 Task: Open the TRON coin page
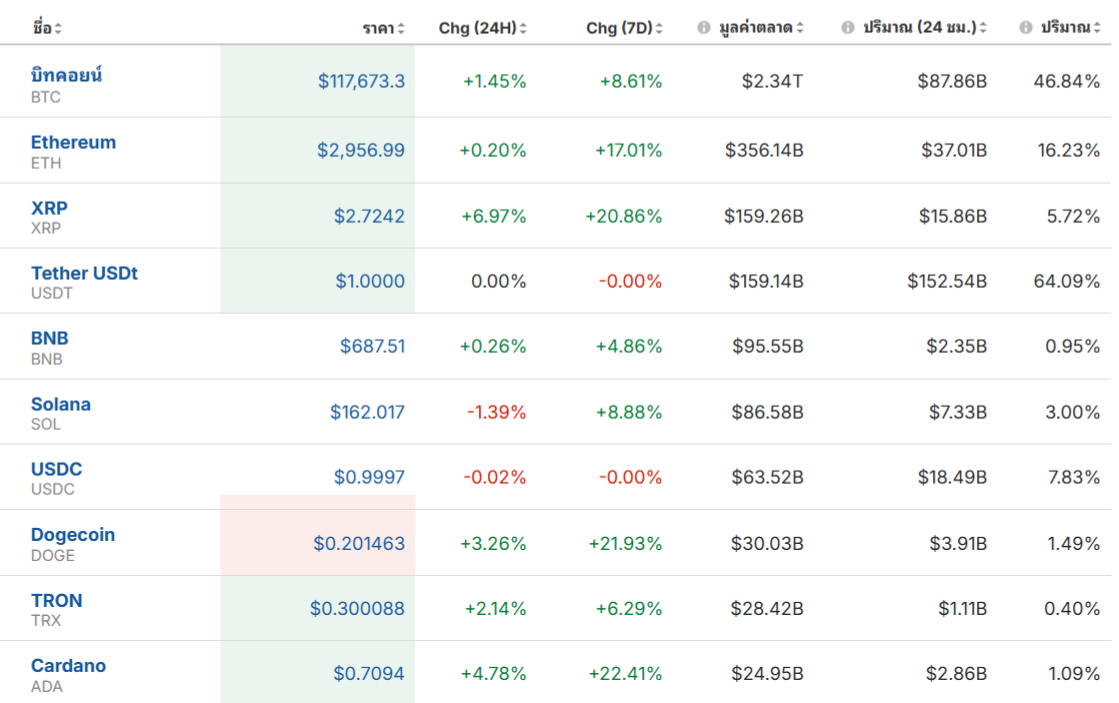point(57,600)
